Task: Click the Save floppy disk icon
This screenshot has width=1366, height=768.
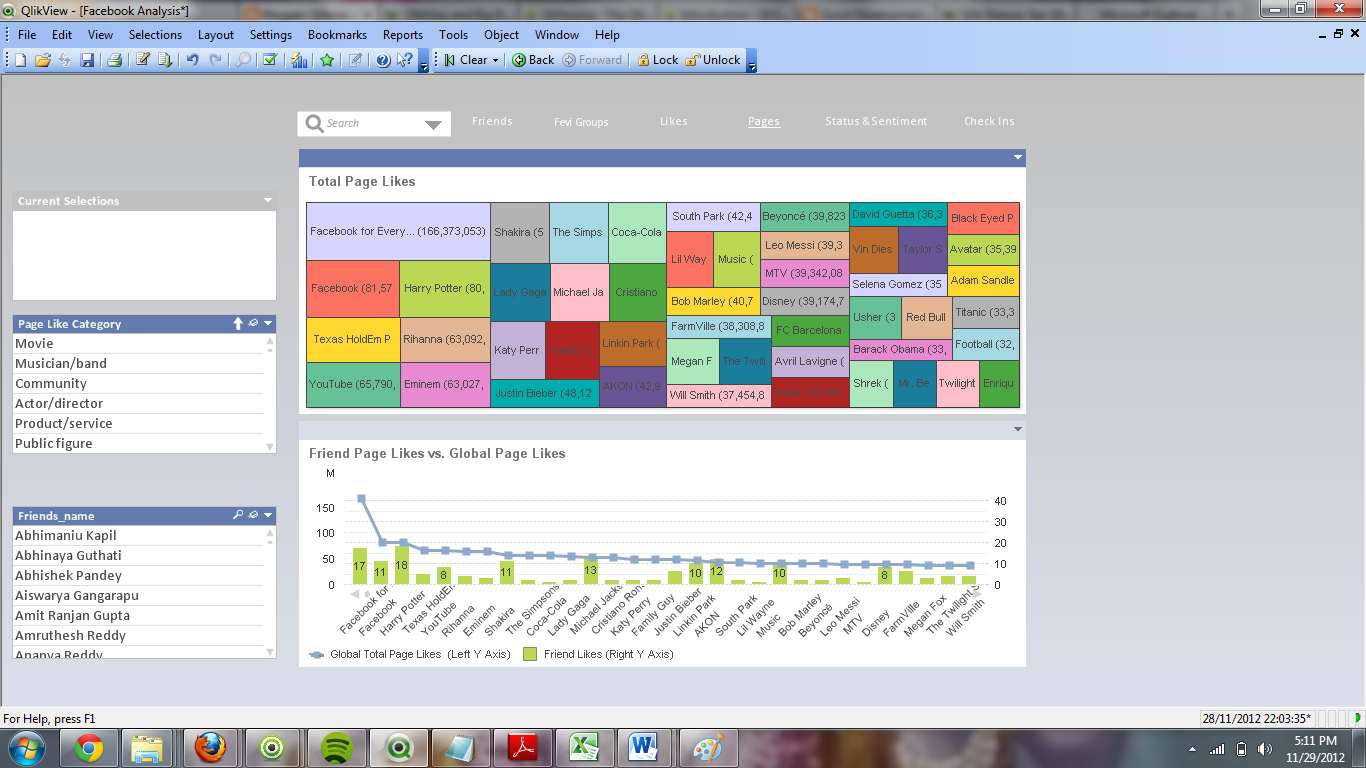Action: point(87,60)
